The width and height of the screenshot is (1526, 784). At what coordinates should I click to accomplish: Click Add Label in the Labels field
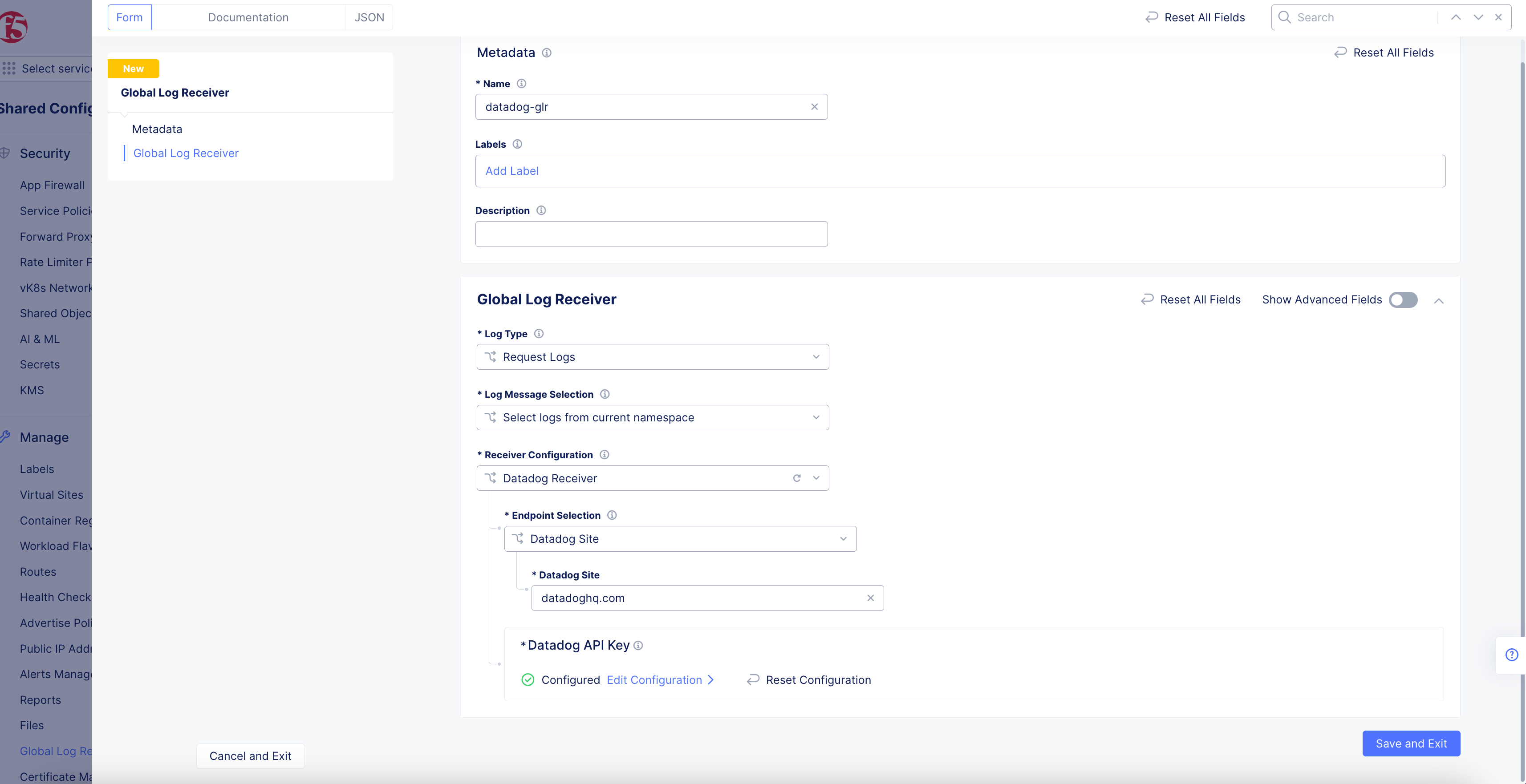pos(512,170)
